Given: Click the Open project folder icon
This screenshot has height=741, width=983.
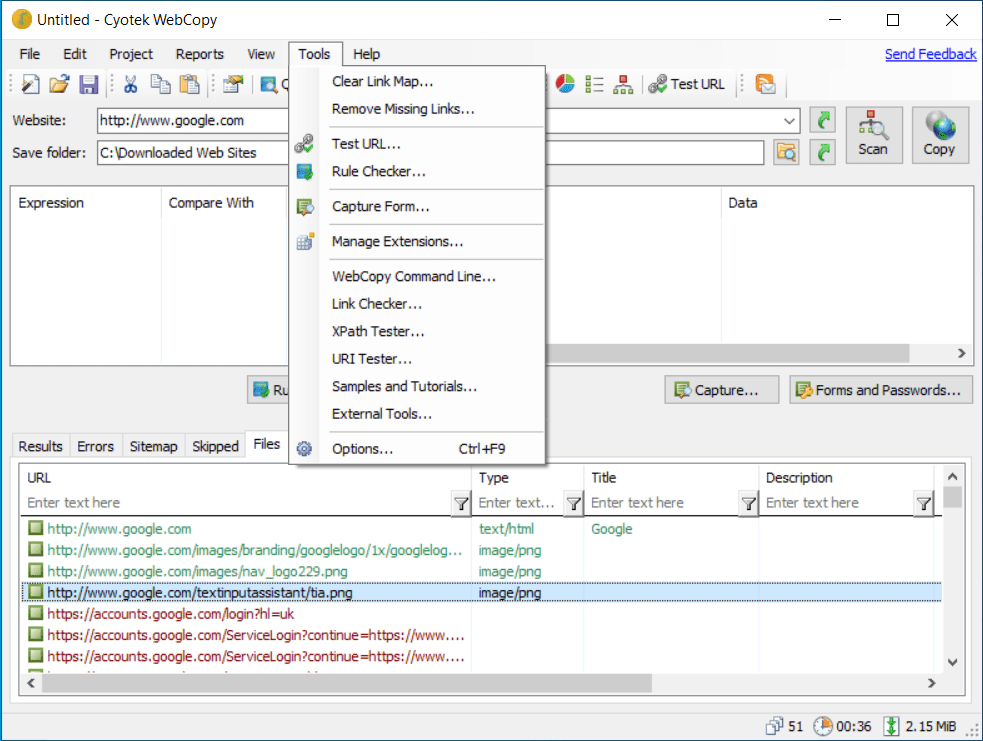Looking at the screenshot, I should tap(59, 84).
